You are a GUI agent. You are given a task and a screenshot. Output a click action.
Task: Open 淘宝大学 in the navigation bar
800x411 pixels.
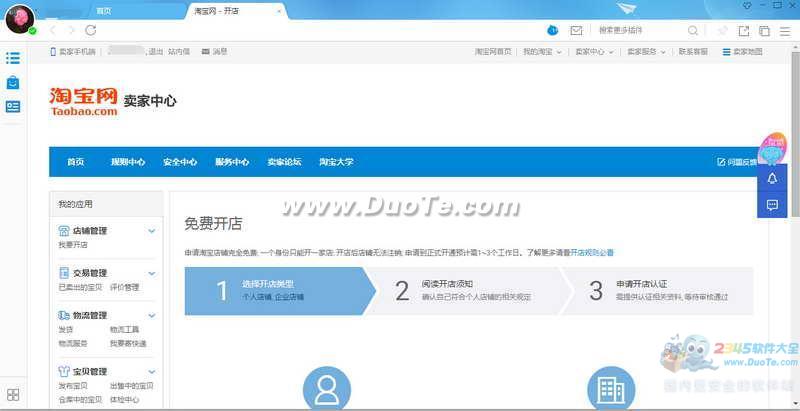336,162
